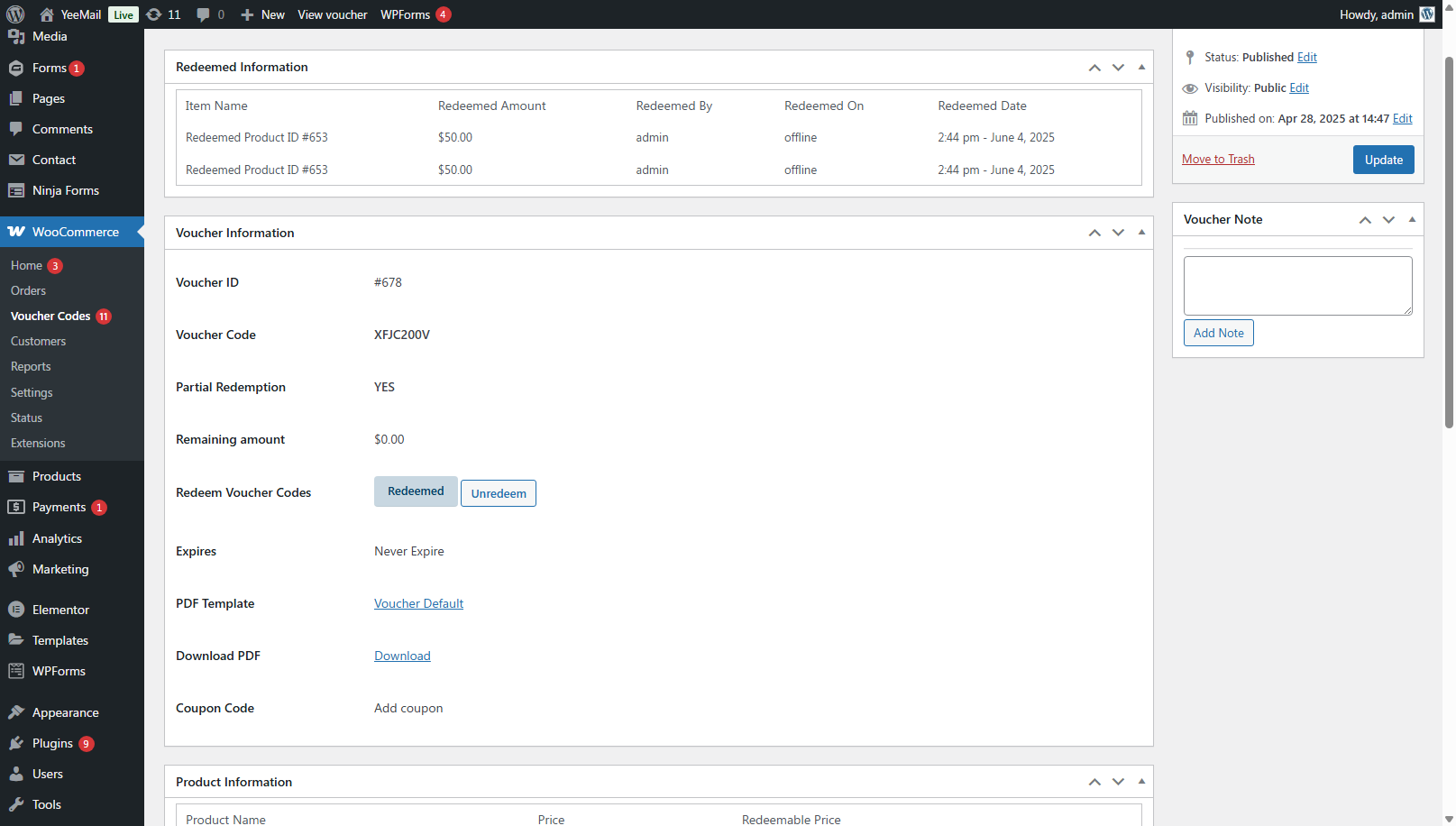Image resolution: width=1456 pixels, height=826 pixels.
Task: Click the Appearance brush icon
Action: tap(16, 712)
